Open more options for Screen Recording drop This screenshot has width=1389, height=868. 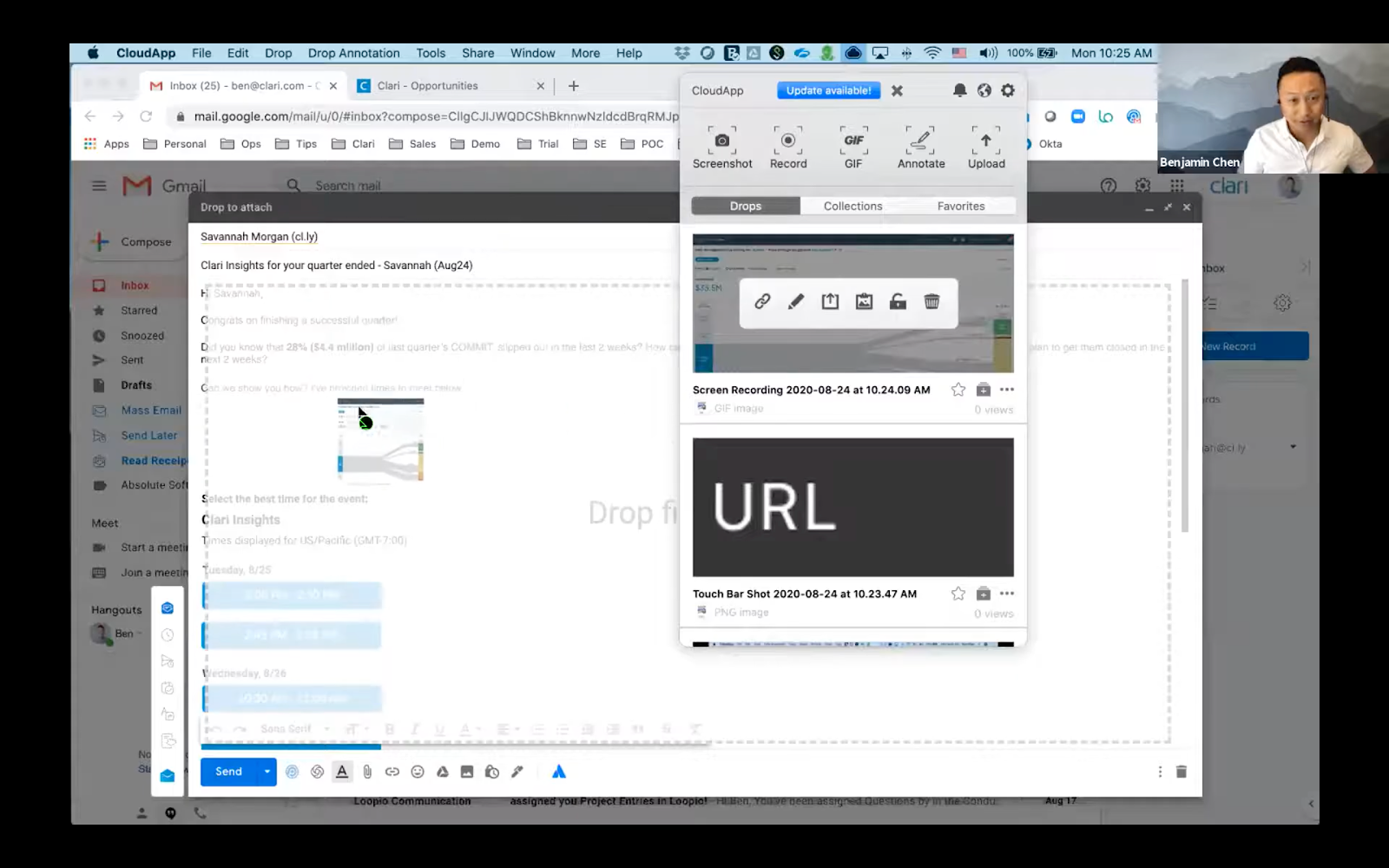pyautogui.click(x=1007, y=390)
